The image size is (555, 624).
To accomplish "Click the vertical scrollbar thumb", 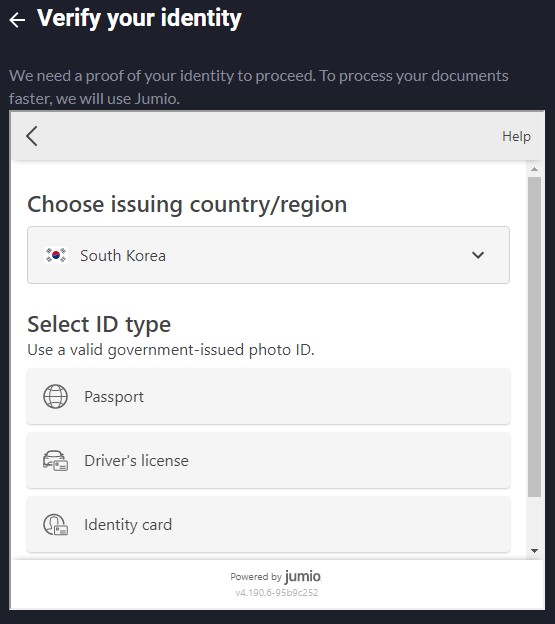I will tap(534, 337).
